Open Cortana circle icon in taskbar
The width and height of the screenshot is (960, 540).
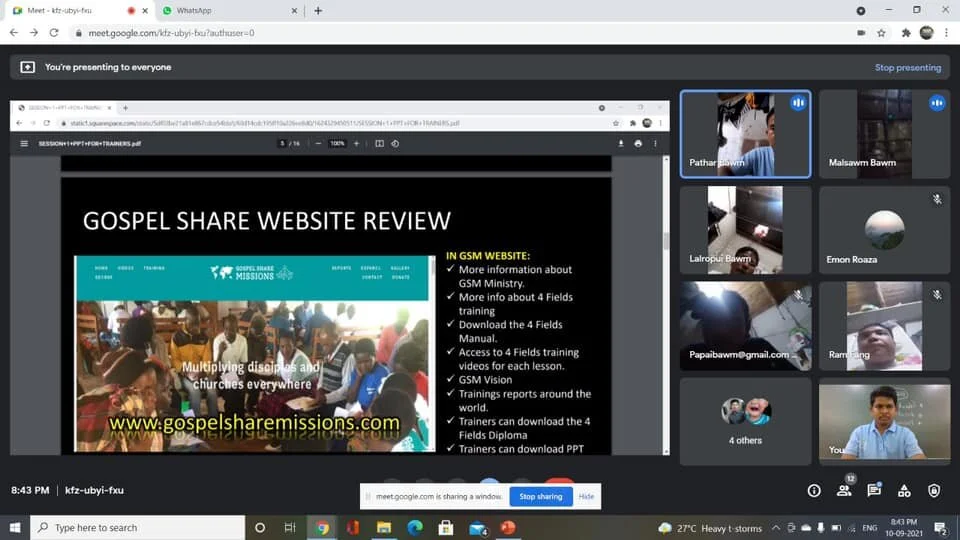[x=260, y=528]
